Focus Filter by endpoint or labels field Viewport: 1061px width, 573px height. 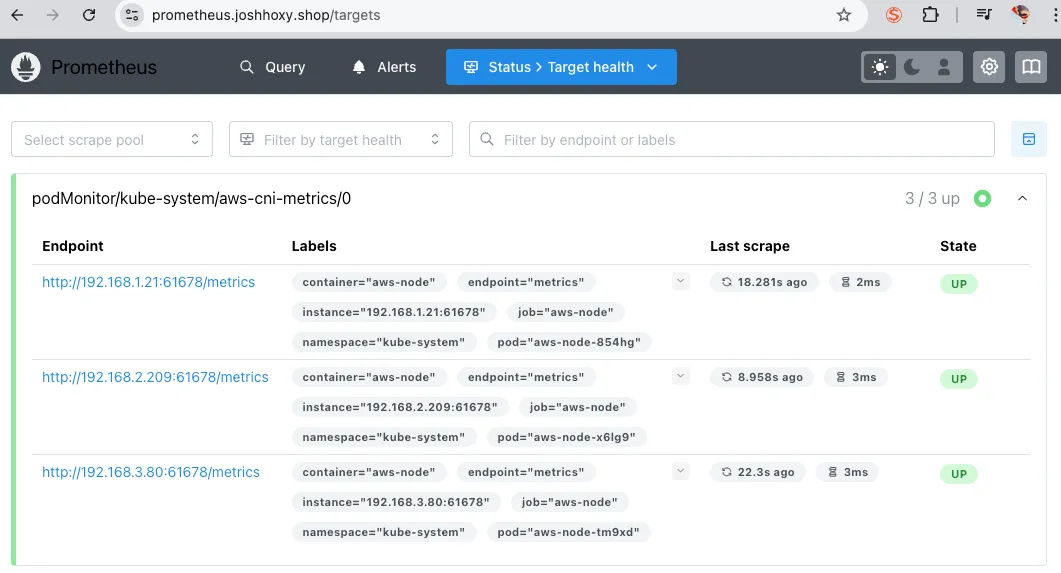pyautogui.click(x=731, y=139)
